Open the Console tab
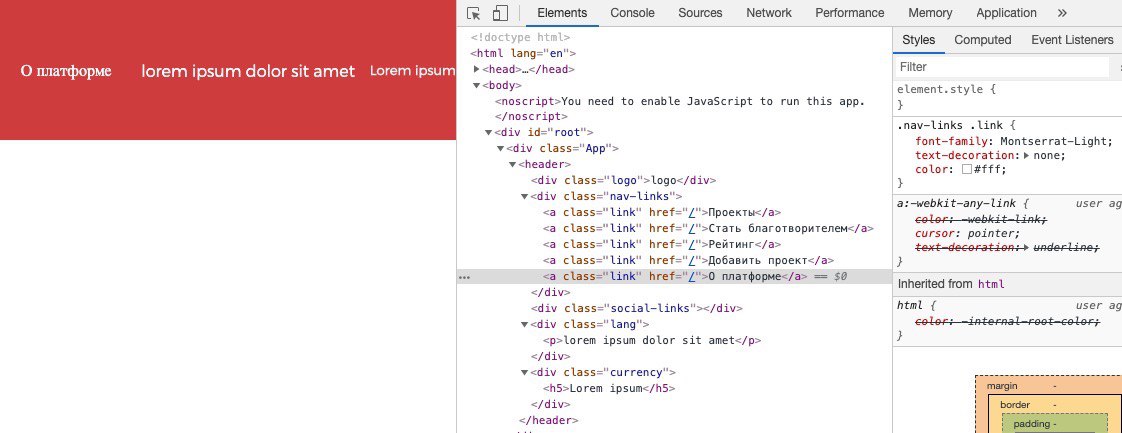Viewport: 1122px width, 433px height. (x=633, y=13)
